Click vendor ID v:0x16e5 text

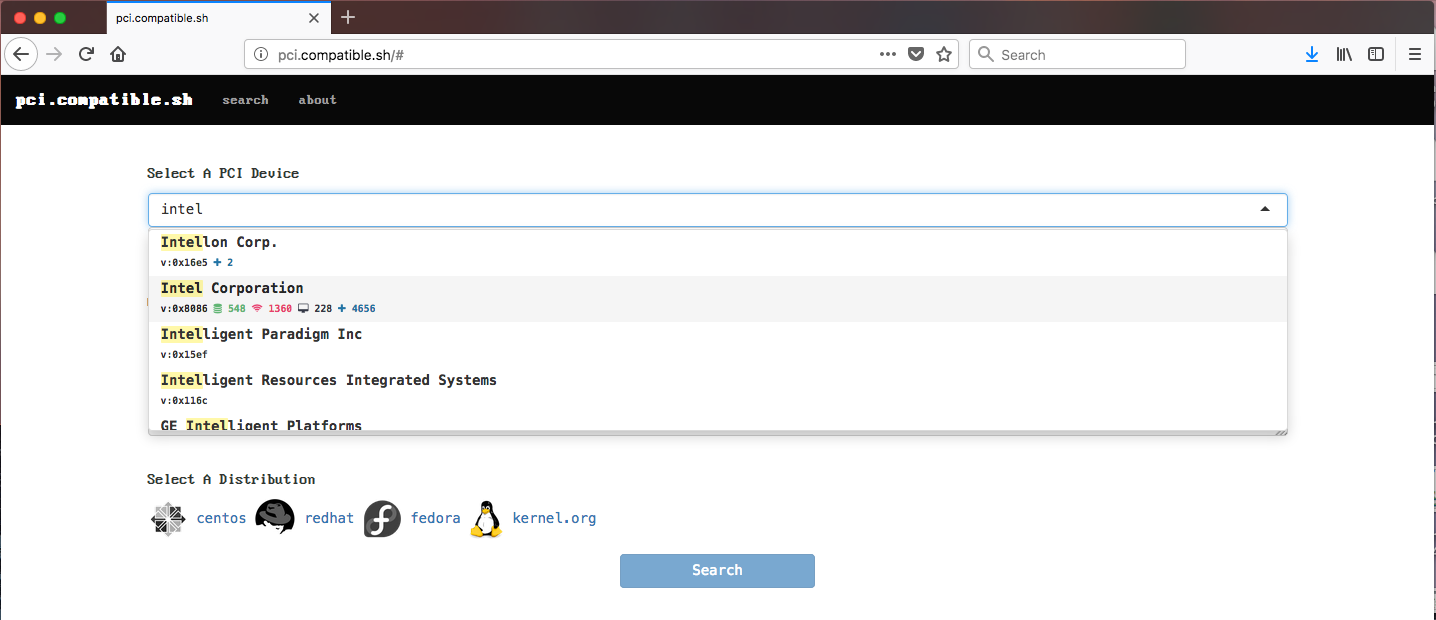[x=184, y=263]
